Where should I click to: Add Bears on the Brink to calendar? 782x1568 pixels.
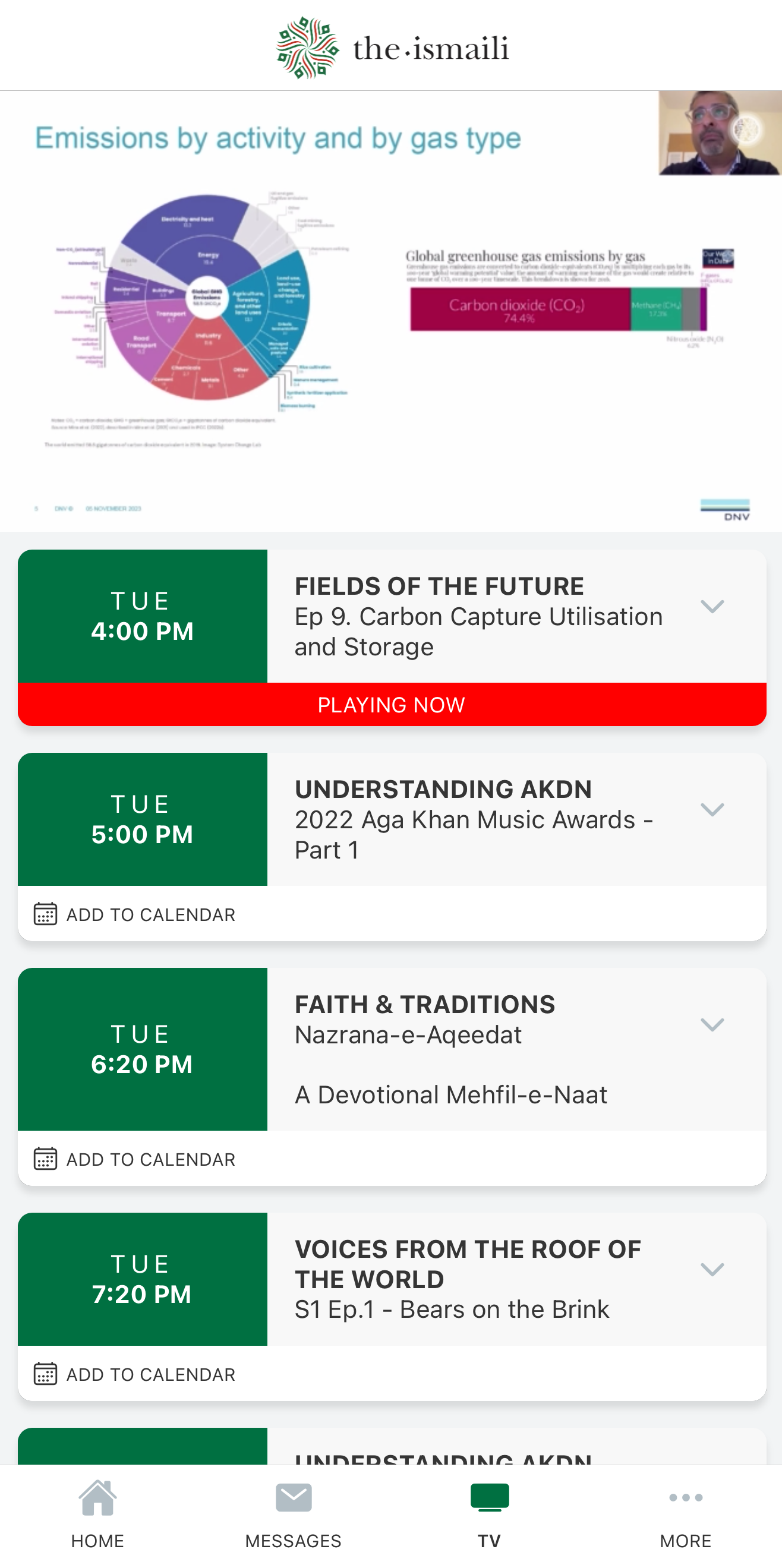[x=150, y=1374]
